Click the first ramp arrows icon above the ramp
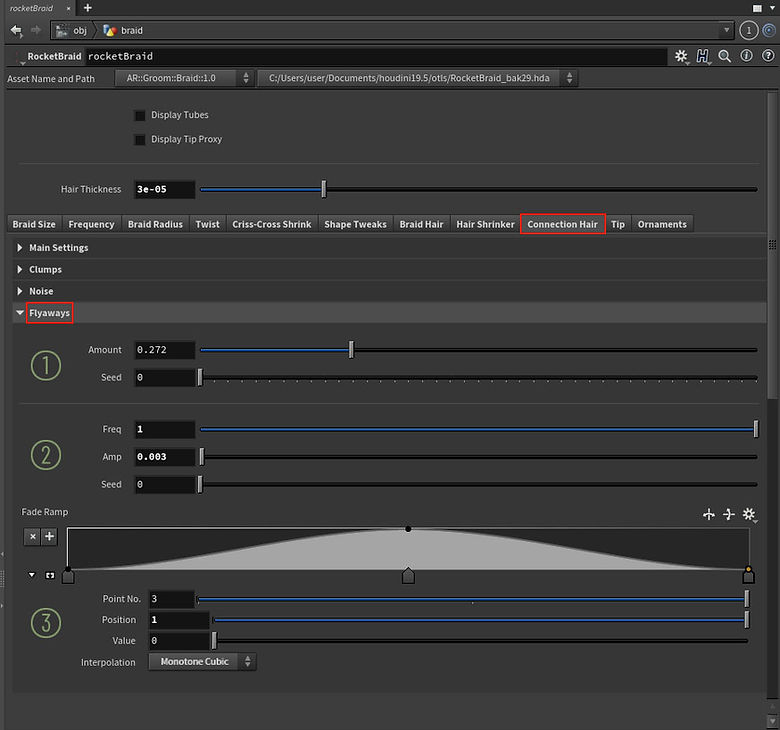This screenshot has width=780, height=730. click(709, 514)
